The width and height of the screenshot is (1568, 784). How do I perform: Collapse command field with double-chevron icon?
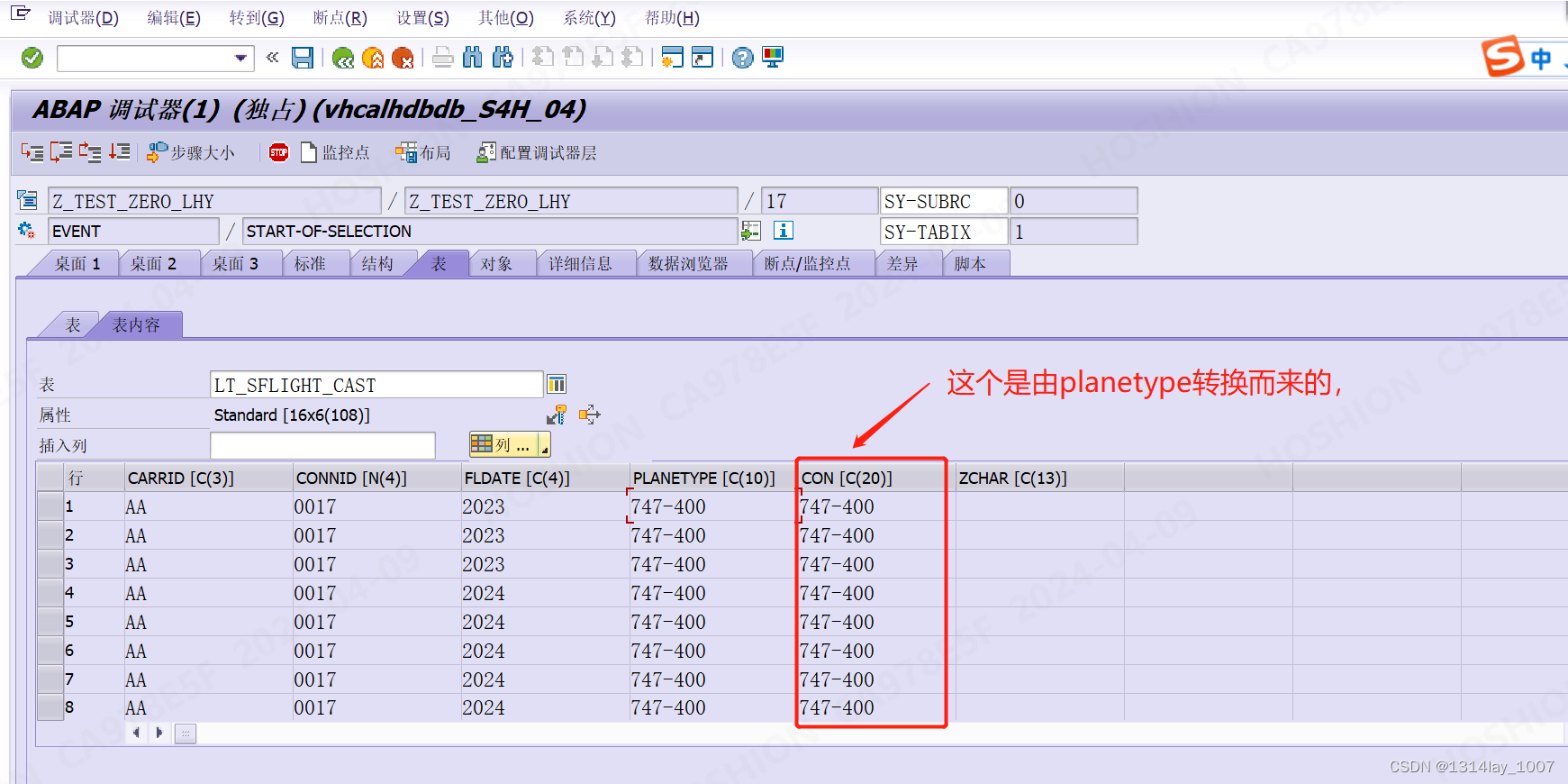pos(272,58)
